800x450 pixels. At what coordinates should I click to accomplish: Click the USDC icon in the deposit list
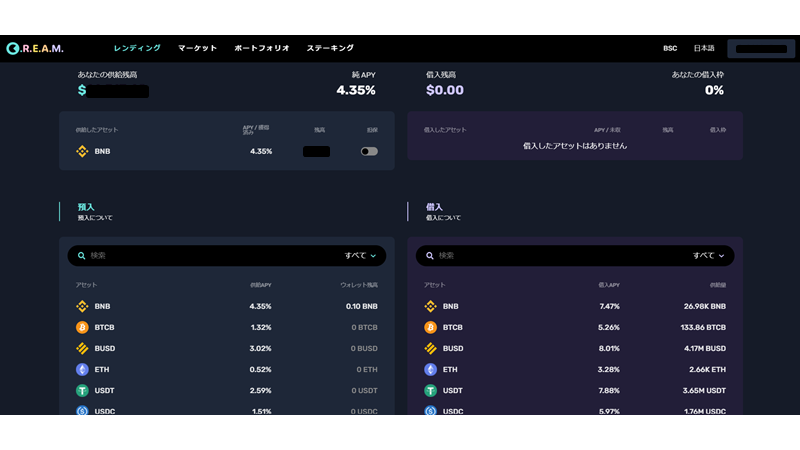pyautogui.click(x=82, y=410)
